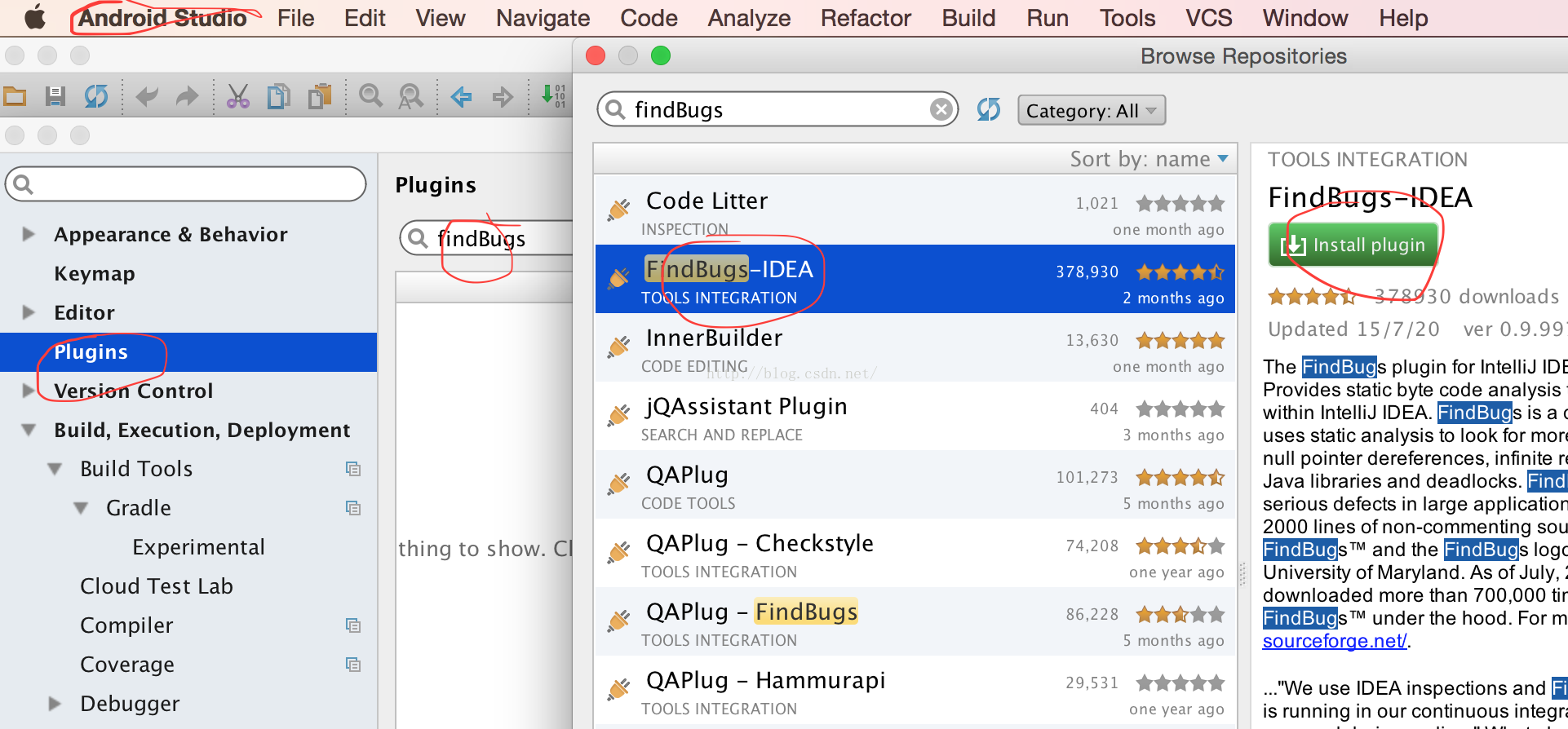The height and width of the screenshot is (729, 1568).
Task: Click the settings search field
Action: 186,184
